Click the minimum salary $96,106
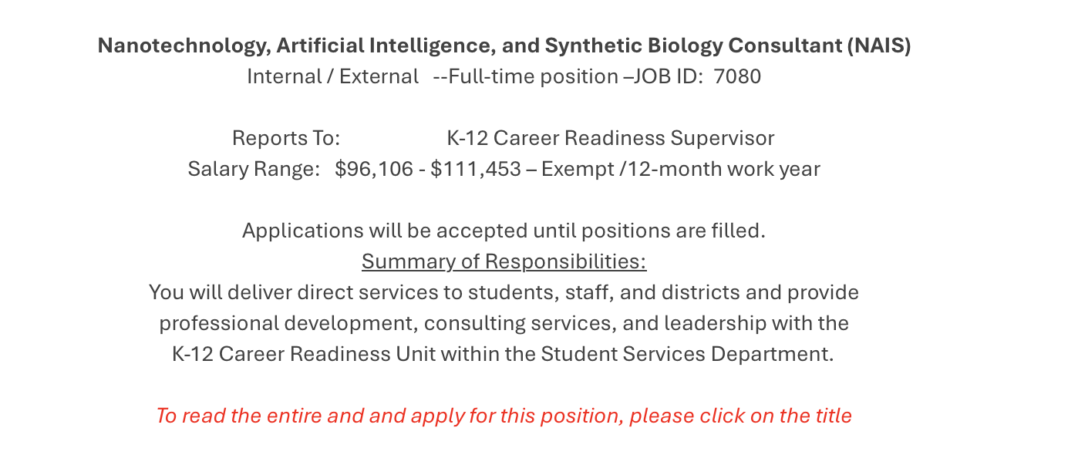1068x455 pixels. (x=374, y=169)
